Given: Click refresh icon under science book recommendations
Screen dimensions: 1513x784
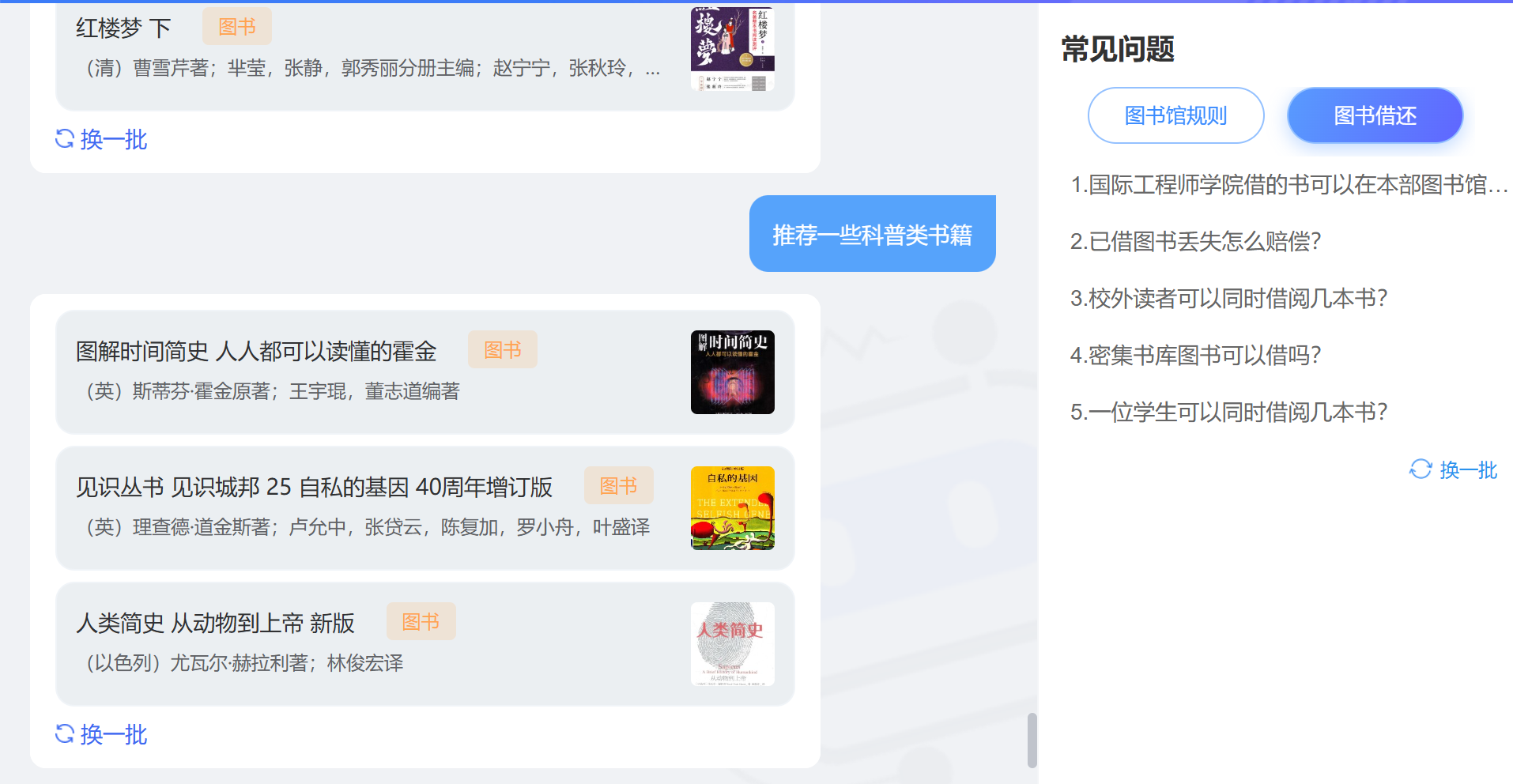Looking at the screenshot, I should pos(65,734).
